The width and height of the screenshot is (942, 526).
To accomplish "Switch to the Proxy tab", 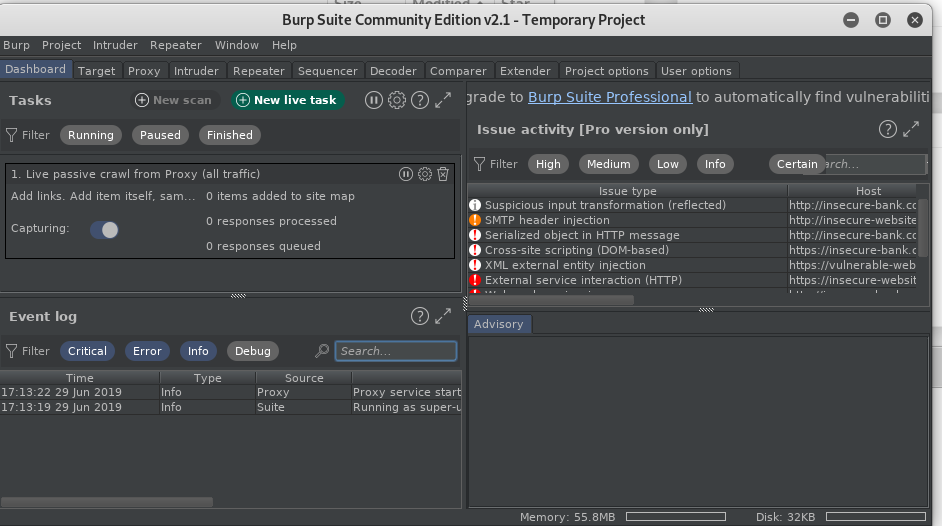I will click(x=144, y=71).
